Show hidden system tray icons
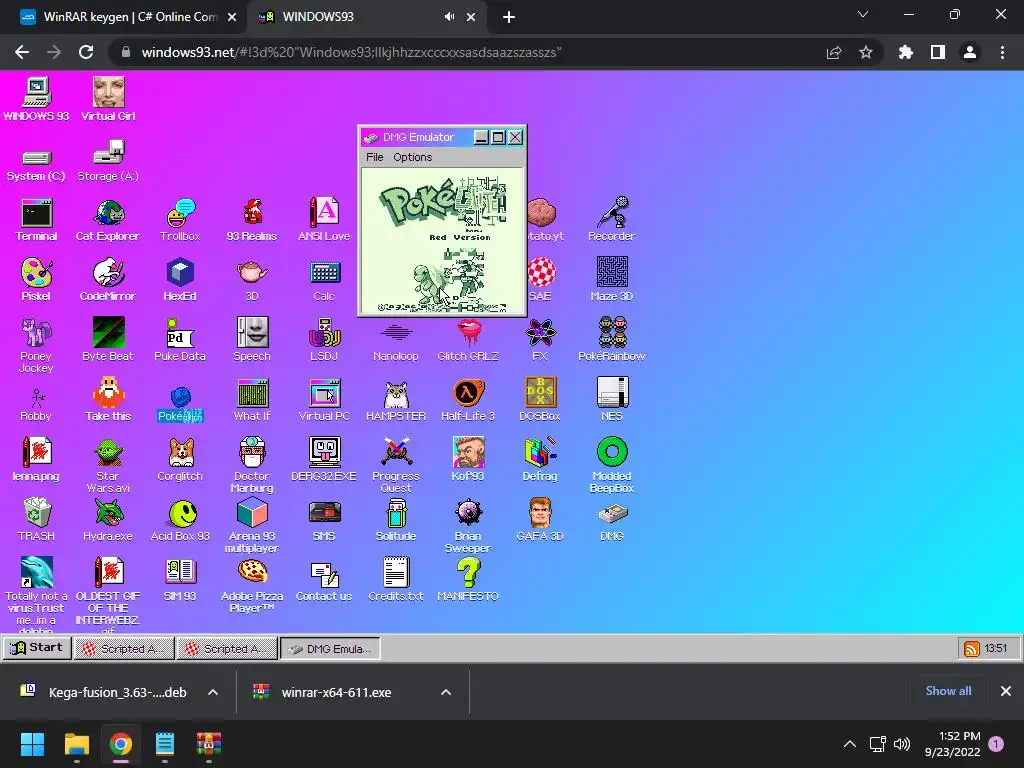1024x768 pixels. click(850, 744)
